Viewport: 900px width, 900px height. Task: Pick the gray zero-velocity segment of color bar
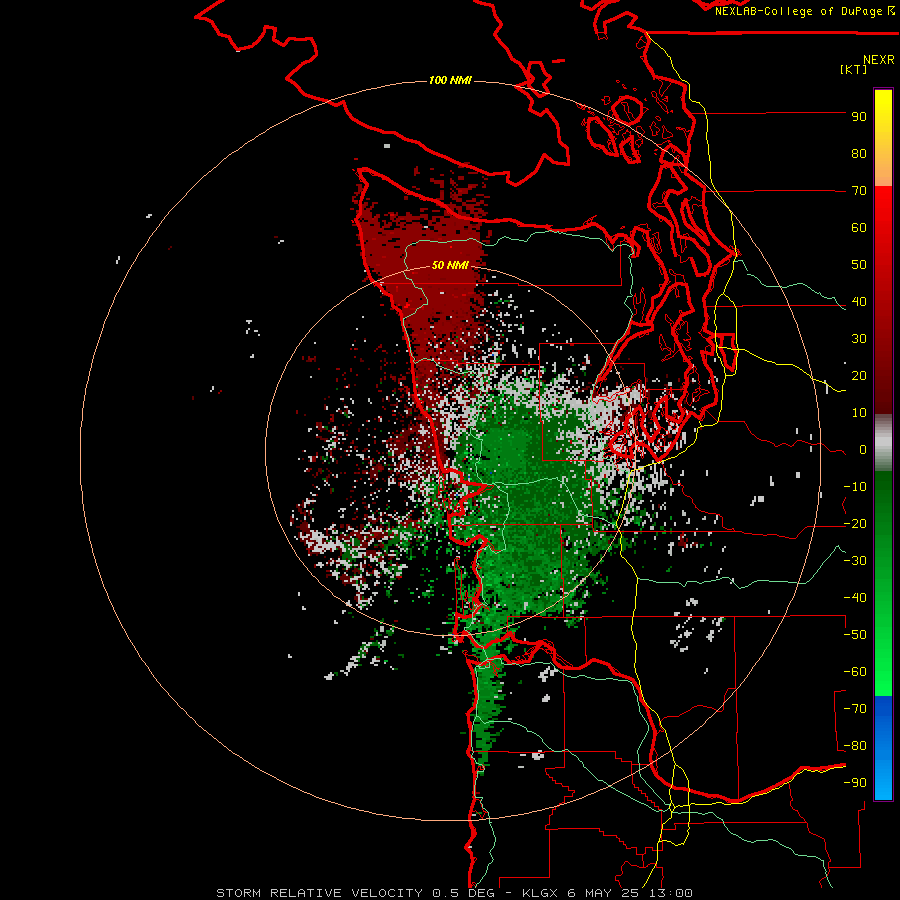pos(883,443)
